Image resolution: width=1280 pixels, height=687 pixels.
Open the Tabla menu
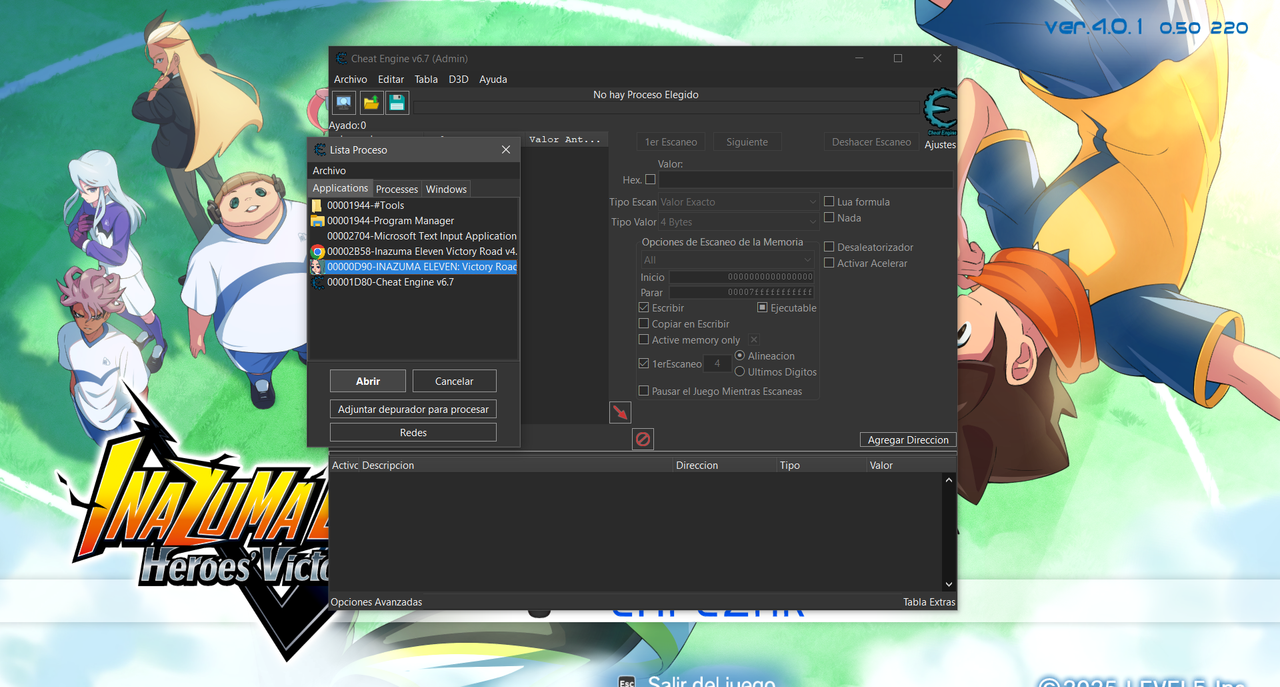point(426,80)
